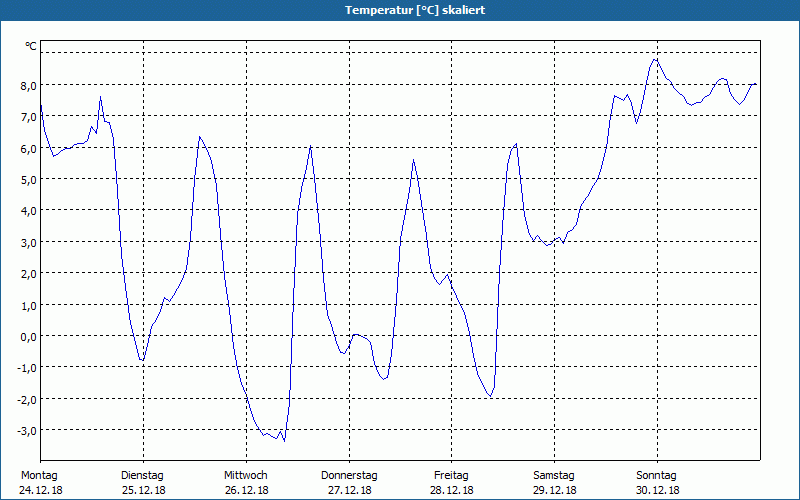The width and height of the screenshot is (800, 500).
Task: Click the 8,0 y-axis label
Action: pyautogui.click(x=28, y=86)
